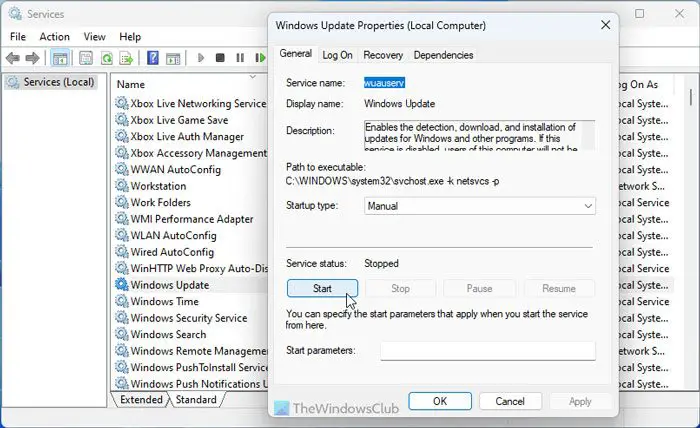Click the Refresh toolbar icon
Image resolution: width=700 pixels, height=428 pixels.
point(107,58)
